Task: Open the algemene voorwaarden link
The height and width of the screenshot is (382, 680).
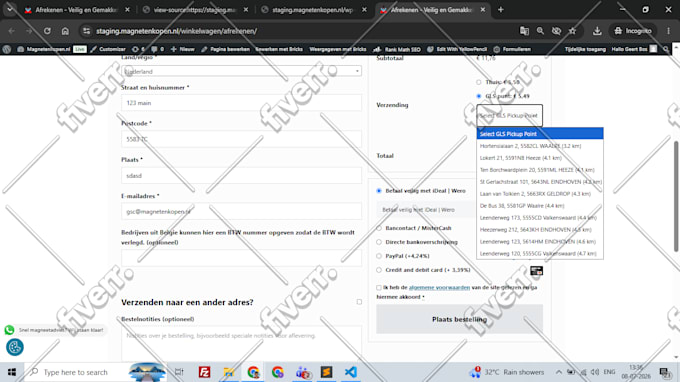Action: pos(439,287)
